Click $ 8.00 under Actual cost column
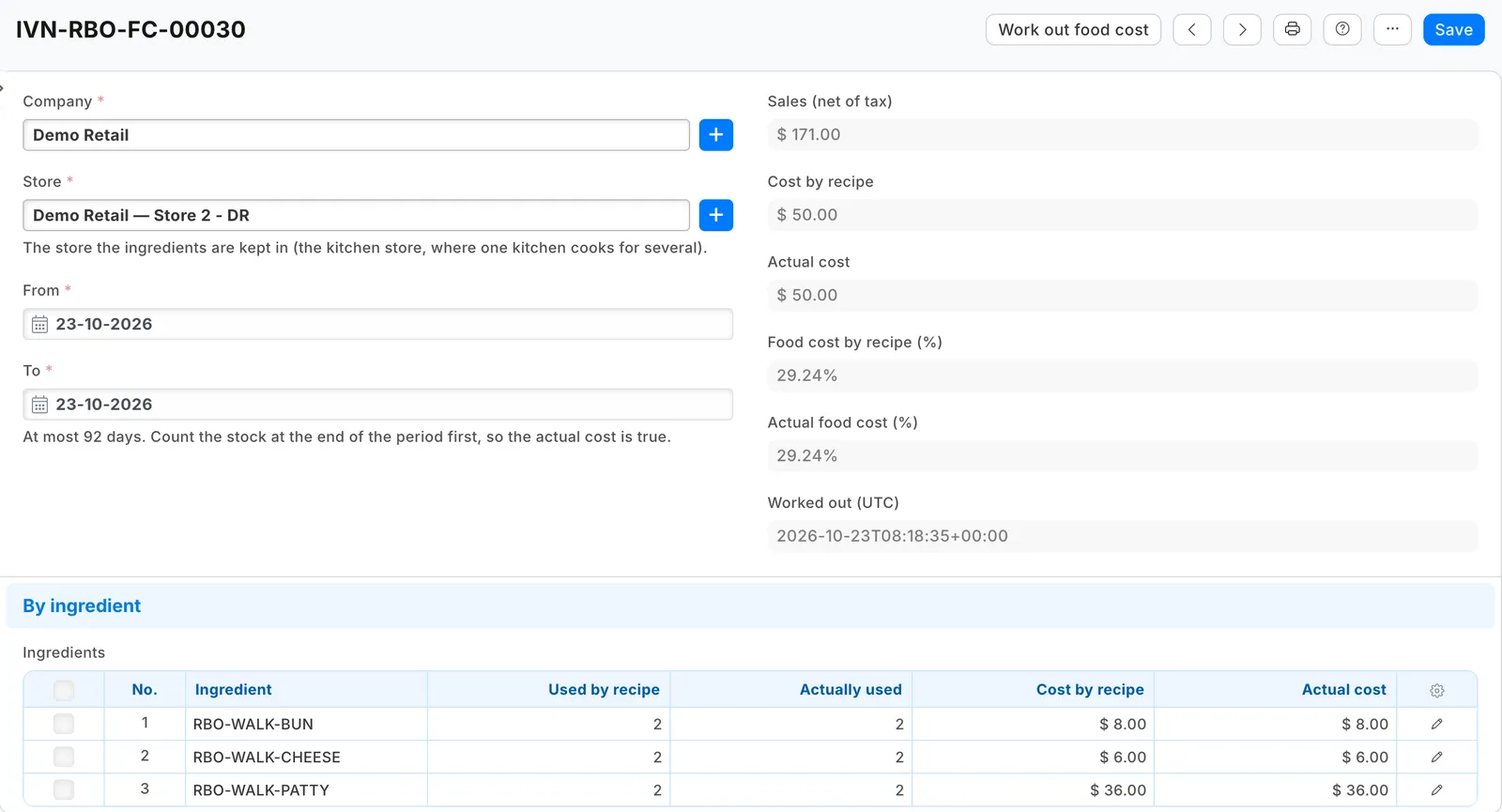The image size is (1502, 812). point(1275,724)
